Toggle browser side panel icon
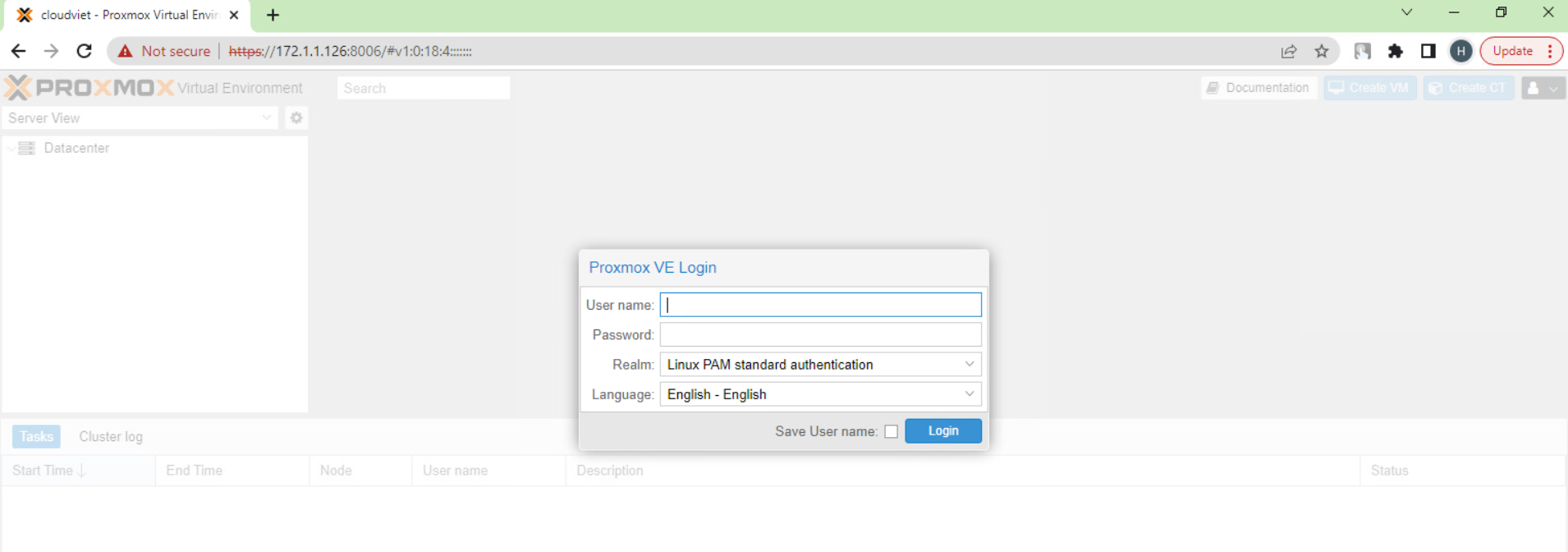This screenshot has height=552, width=1568. pyautogui.click(x=1428, y=51)
